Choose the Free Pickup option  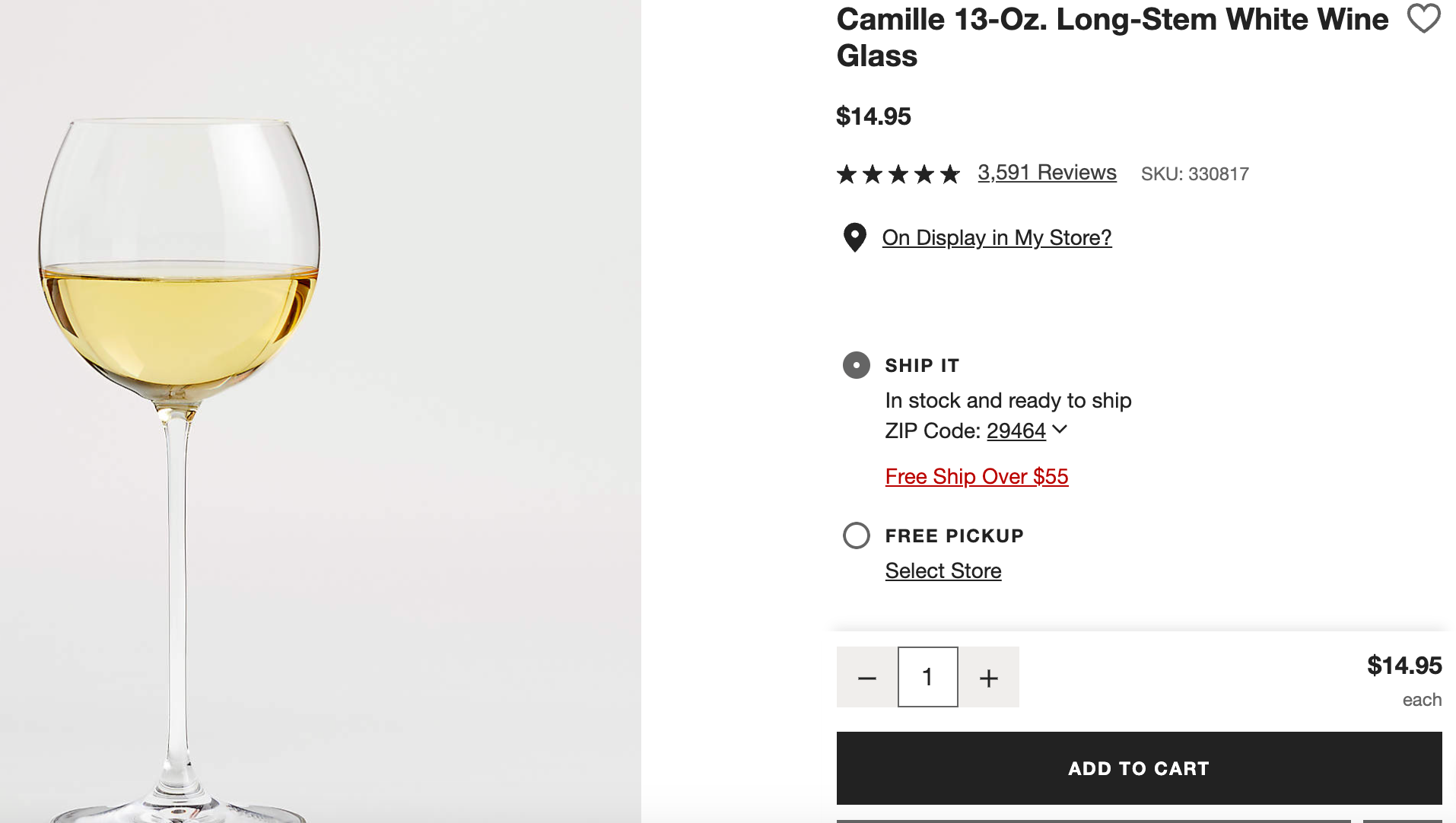tap(856, 535)
